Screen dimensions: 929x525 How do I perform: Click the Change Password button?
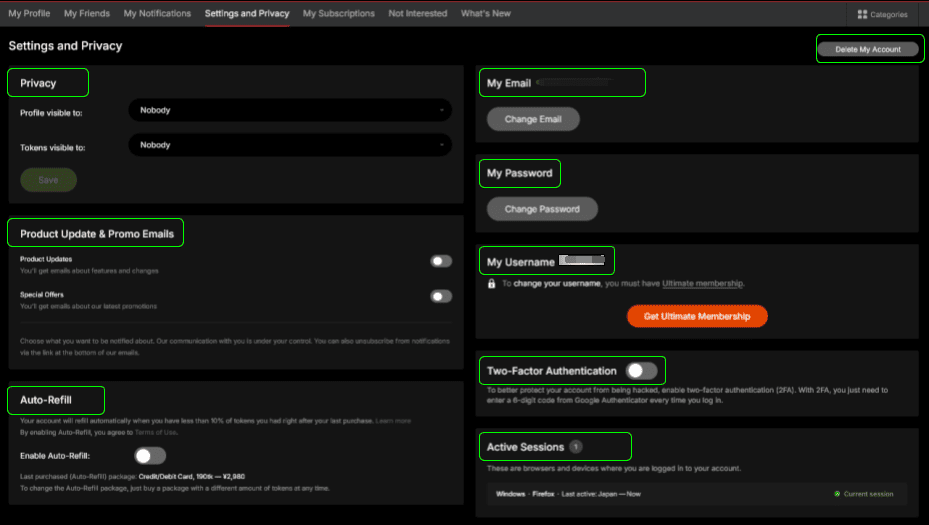click(x=542, y=209)
